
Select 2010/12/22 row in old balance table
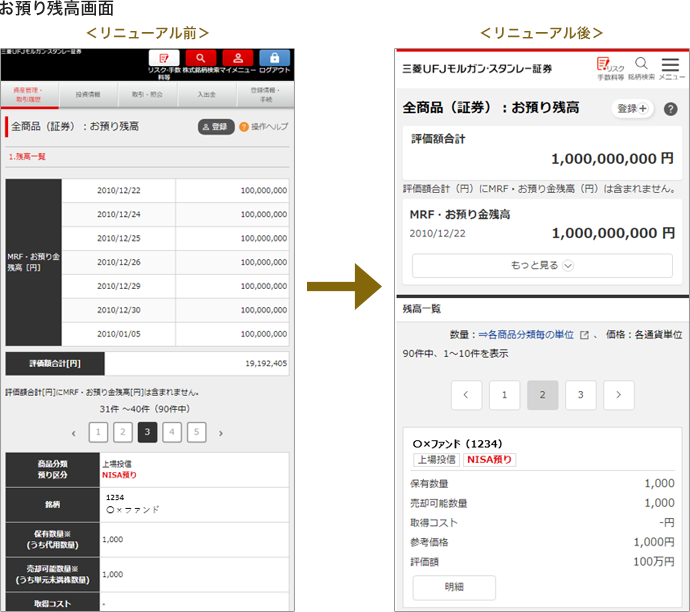tap(176, 191)
